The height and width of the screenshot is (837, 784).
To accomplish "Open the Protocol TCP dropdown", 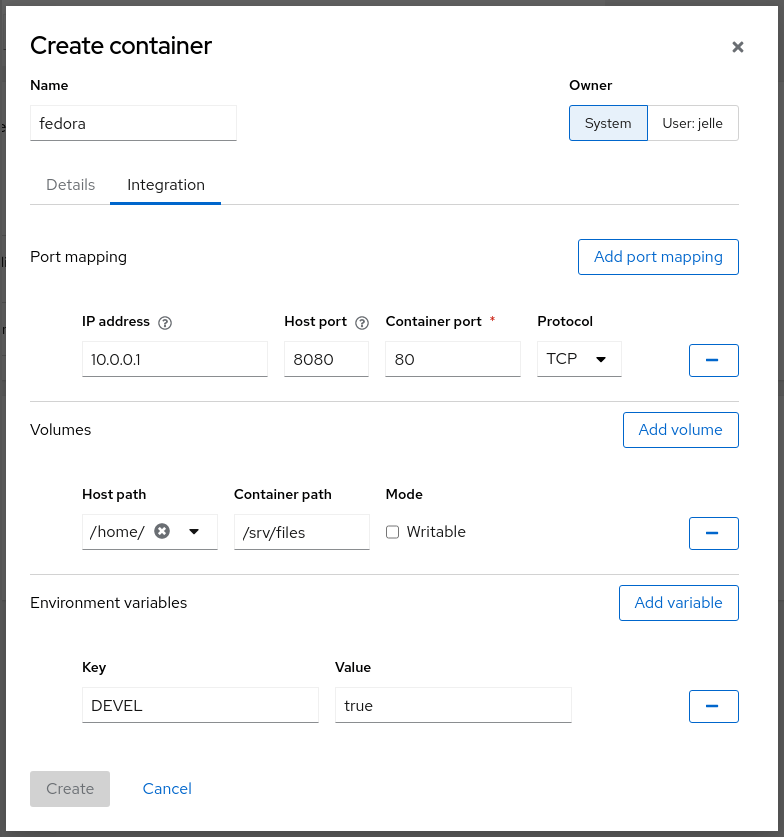I will pos(578,359).
